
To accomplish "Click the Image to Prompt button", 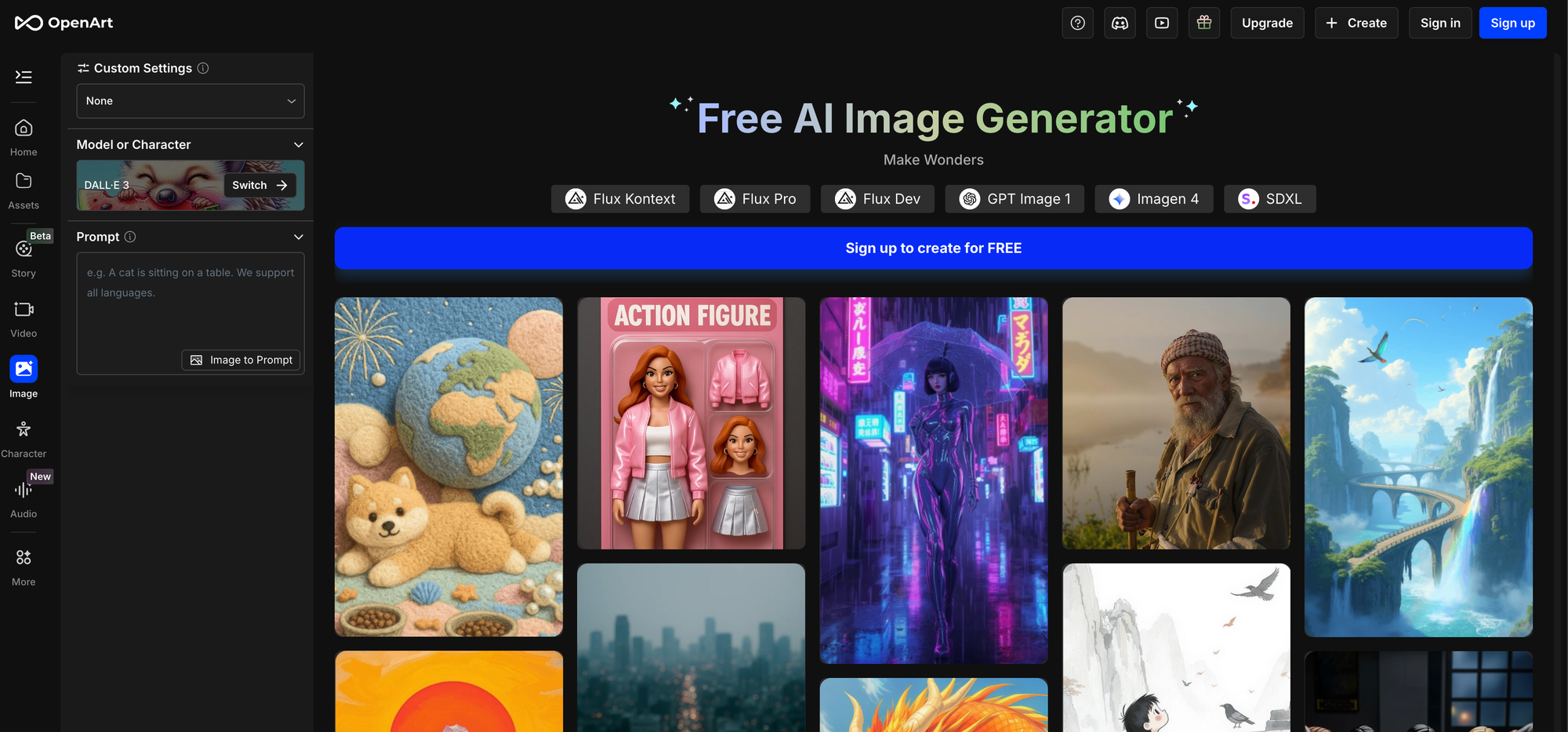I will pos(241,360).
